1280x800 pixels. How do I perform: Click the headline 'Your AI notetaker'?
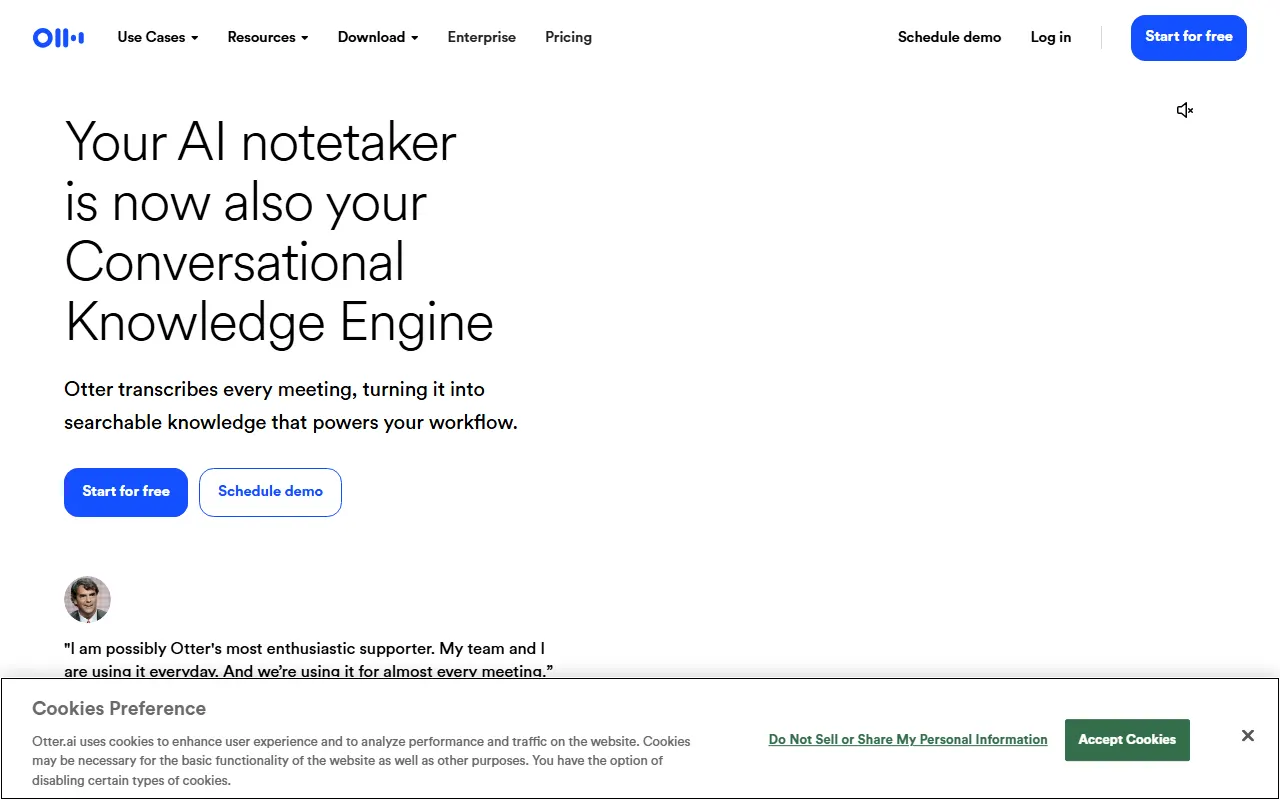point(261,142)
